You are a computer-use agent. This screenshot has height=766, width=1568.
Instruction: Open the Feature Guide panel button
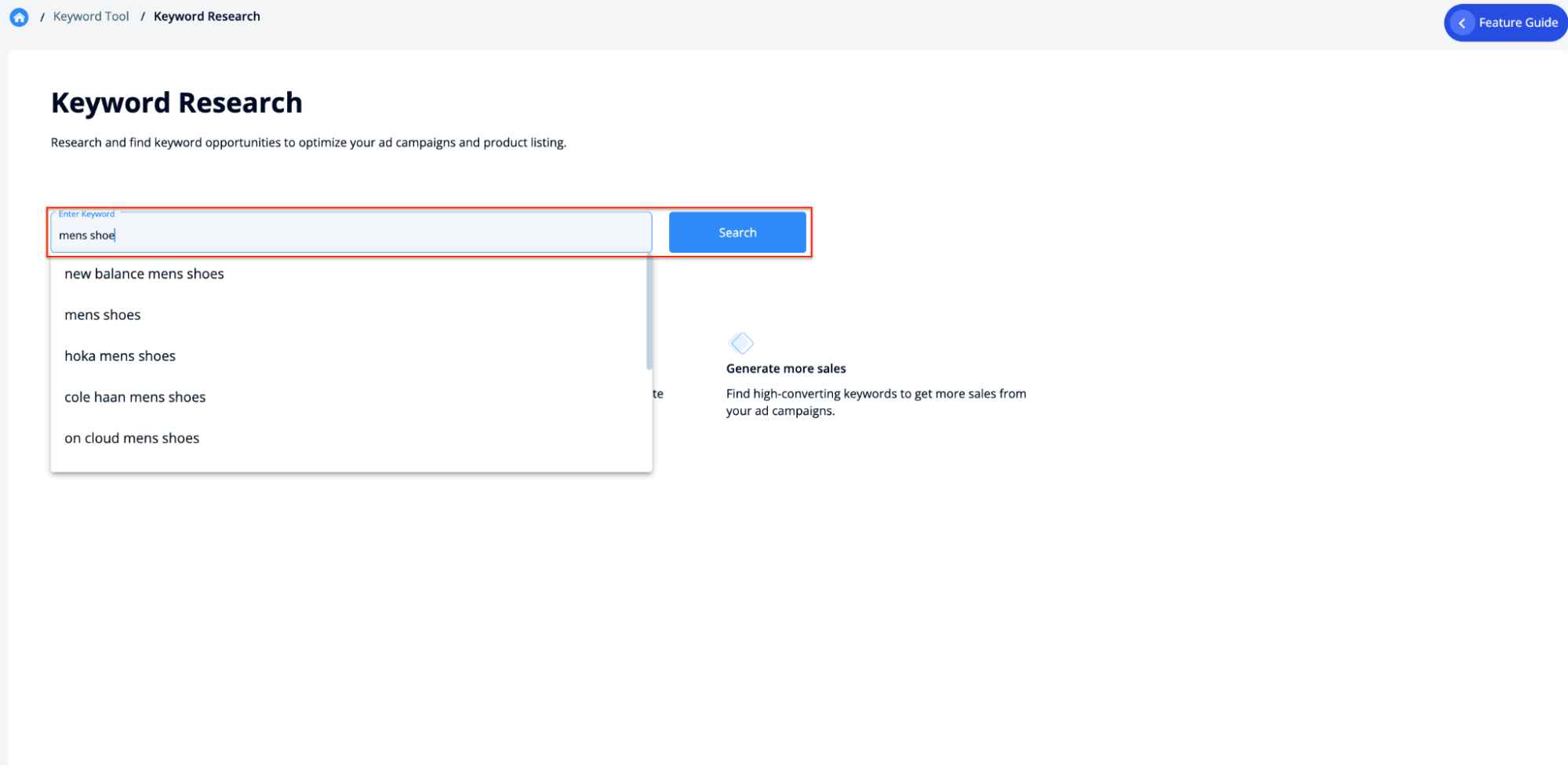point(1506,23)
